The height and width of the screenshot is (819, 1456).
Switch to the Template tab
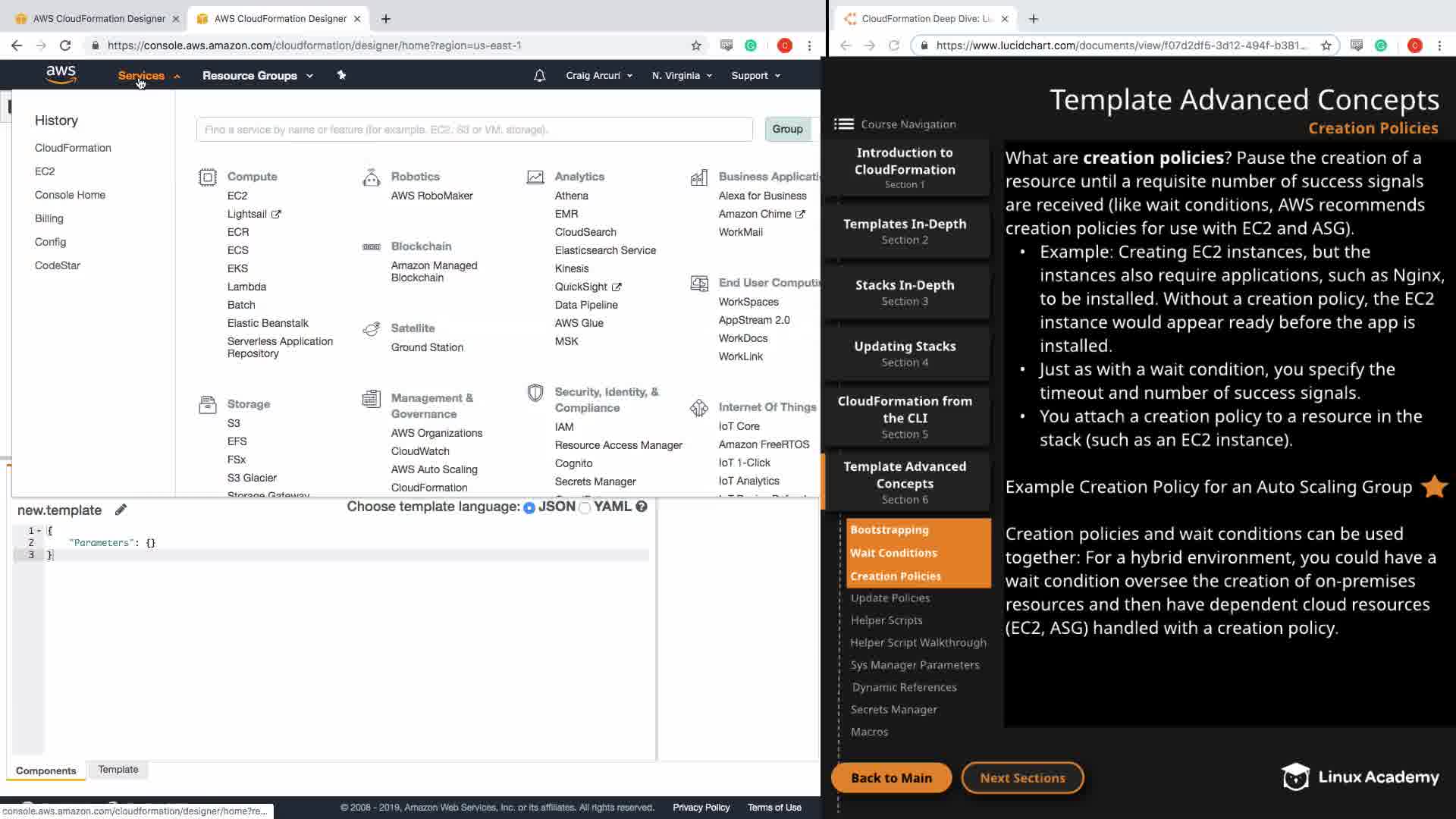tap(118, 770)
